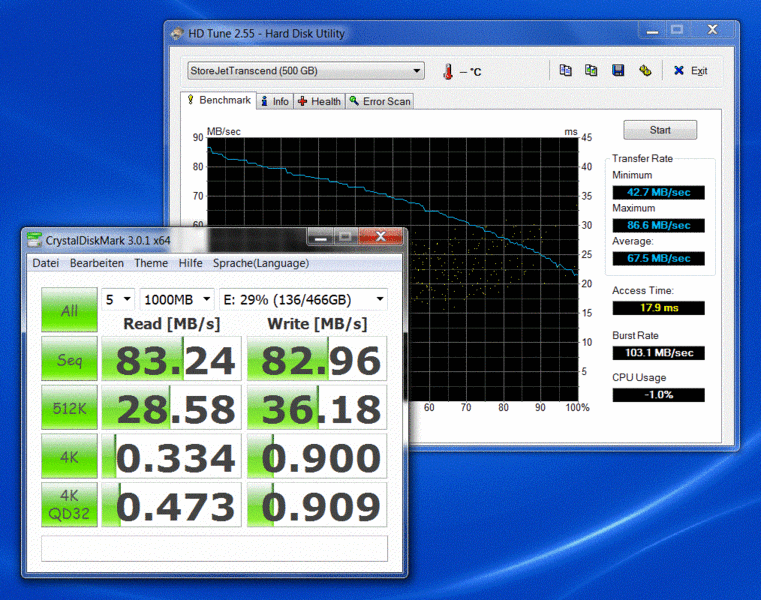Open StoreJetTranscend drive dropdown in HD Tune
This screenshot has height=600, width=761.
(306, 71)
